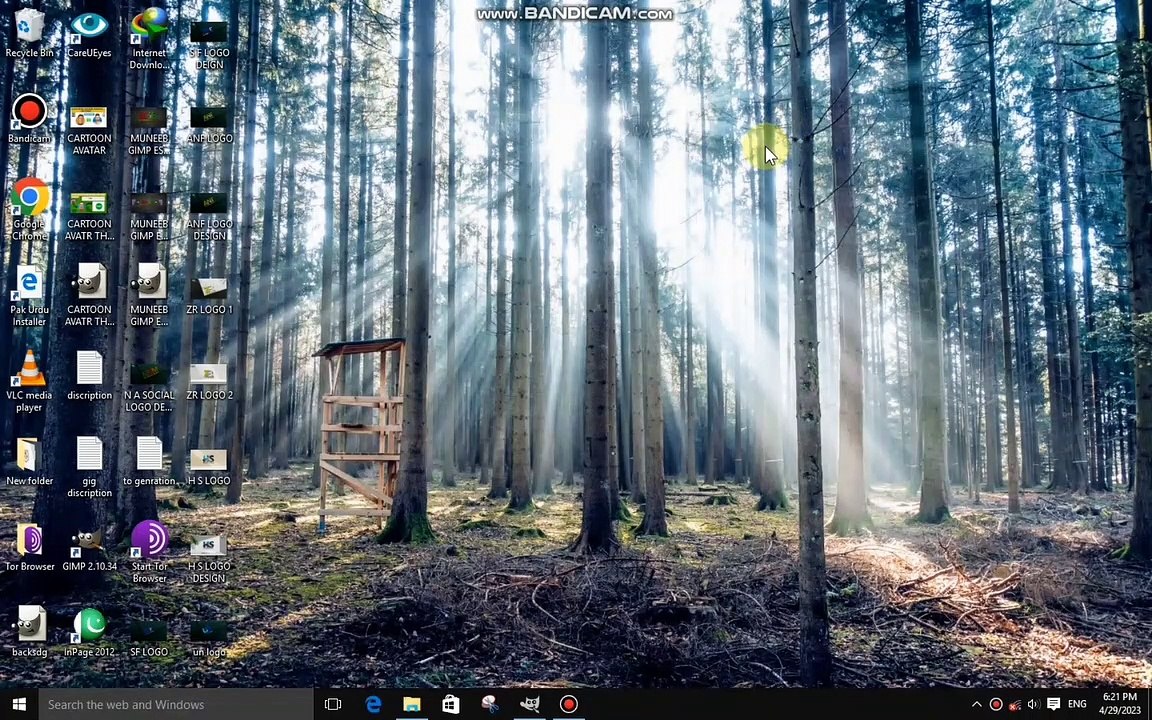Select the ZR LOGO 1 image thumbnail
Viewport: 1152px width, 720px height.
pyautogui.click(x=208, y=290)
